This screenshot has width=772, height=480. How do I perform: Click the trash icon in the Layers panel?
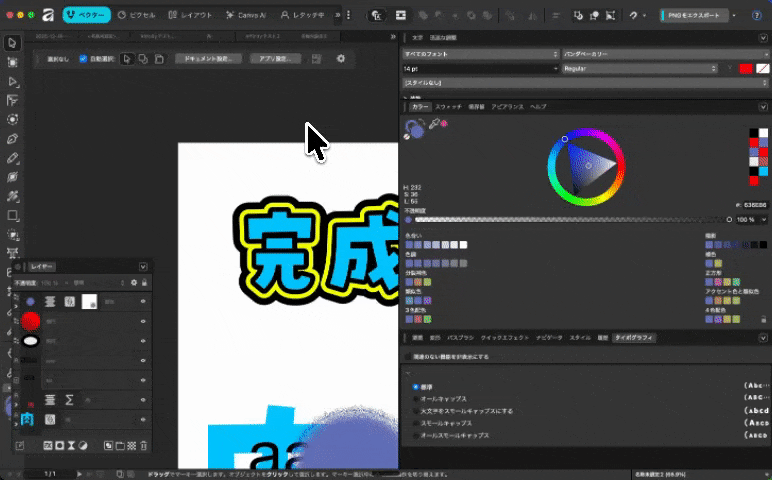tap(144, 444)
